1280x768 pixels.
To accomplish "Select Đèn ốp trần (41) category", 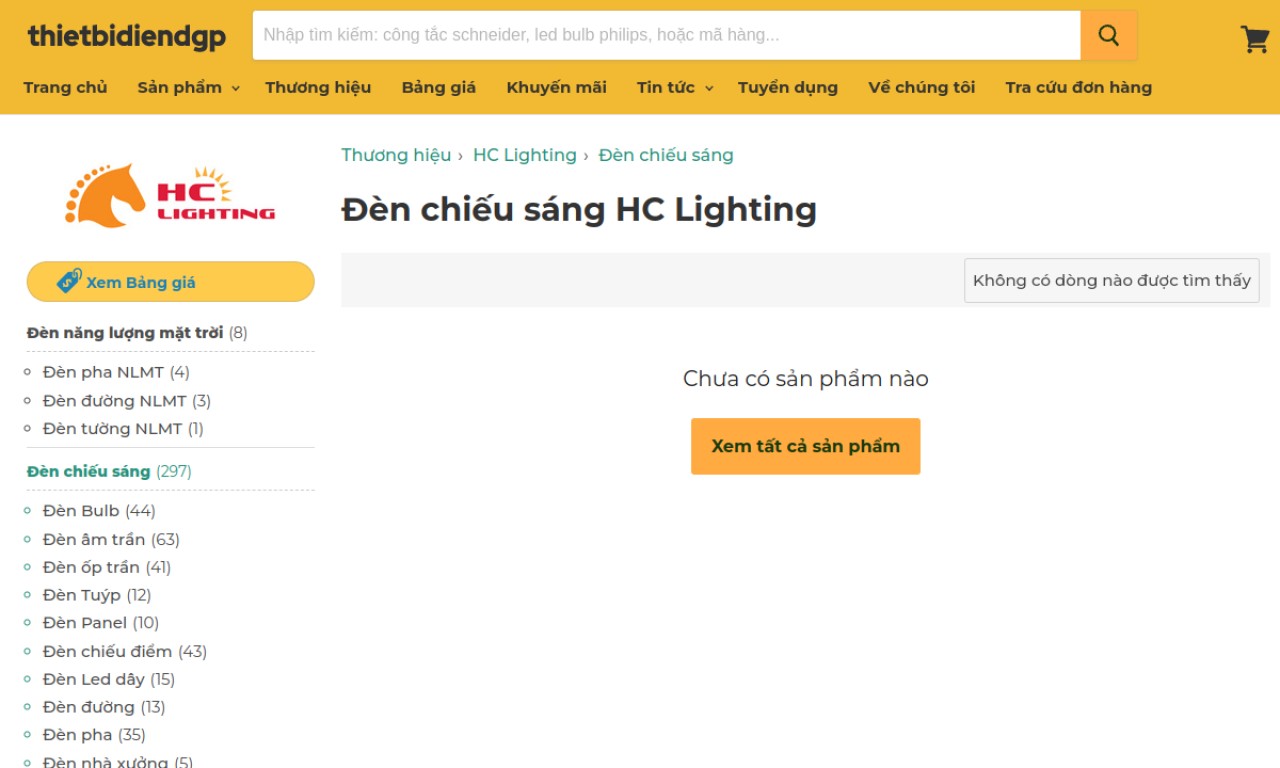I will coord(107,567).
